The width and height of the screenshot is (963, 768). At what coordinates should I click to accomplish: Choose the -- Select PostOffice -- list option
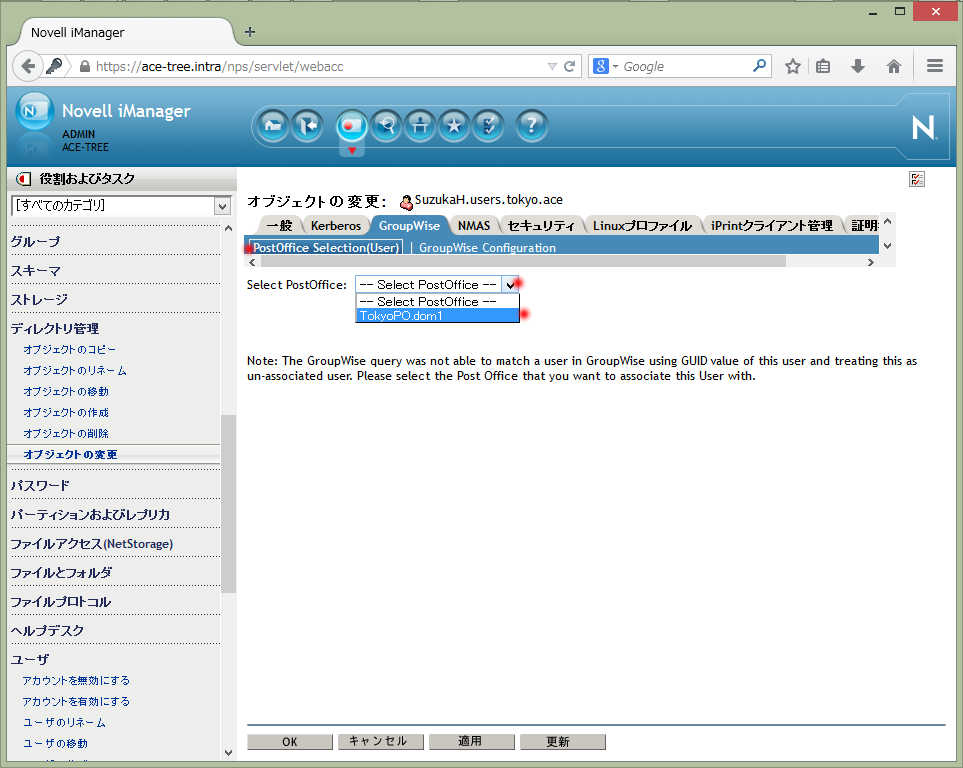pos(437,302)
